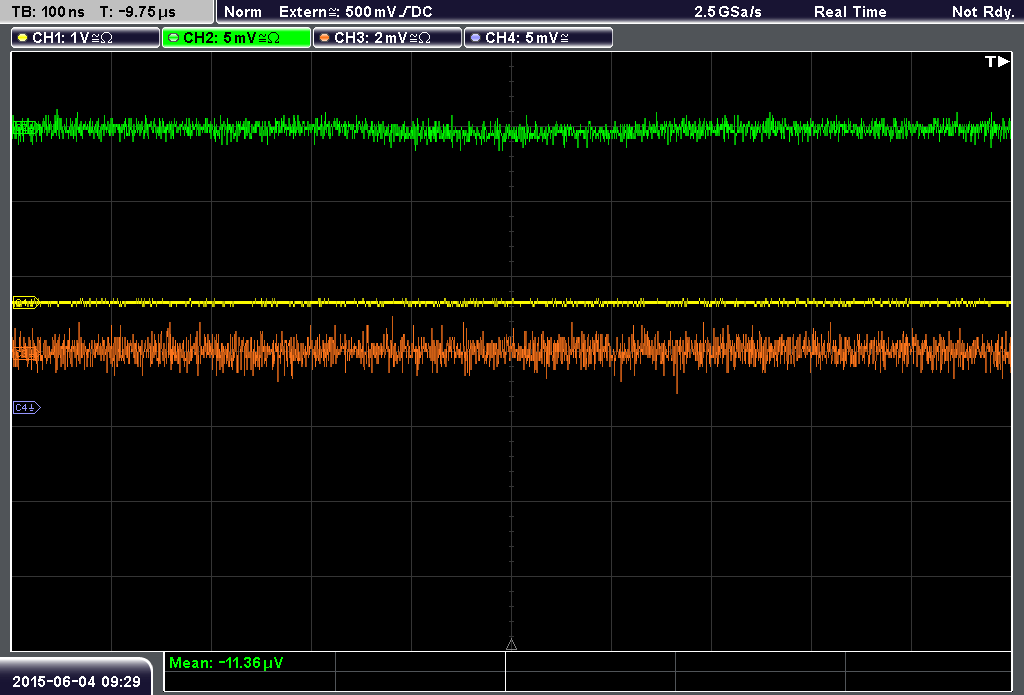Click the TB: 100 ns timebase readout

click(x=48, y=12)
